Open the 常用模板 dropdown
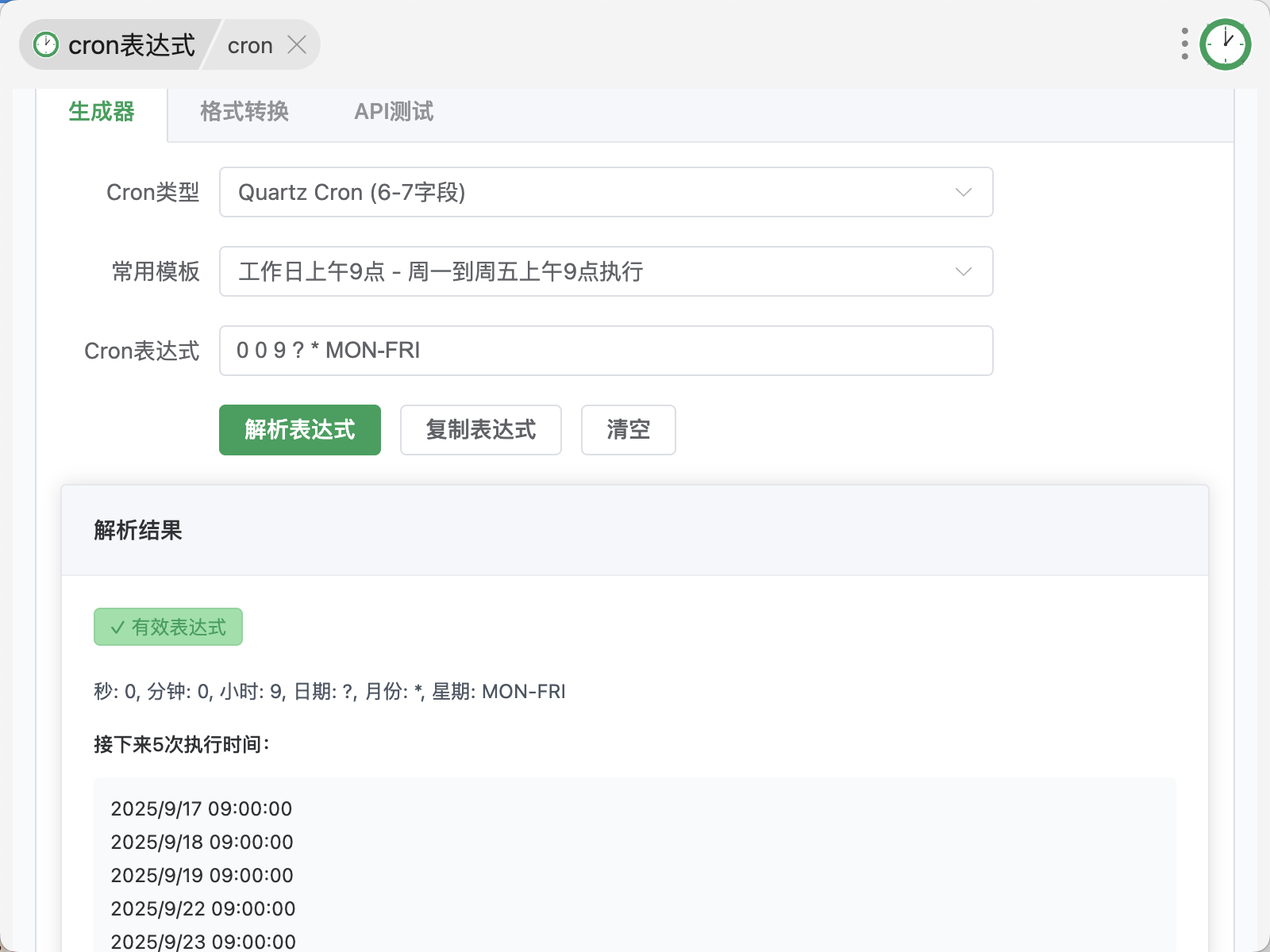The image size is (1270, 952). pyautogui.click(x=606, y=271)
